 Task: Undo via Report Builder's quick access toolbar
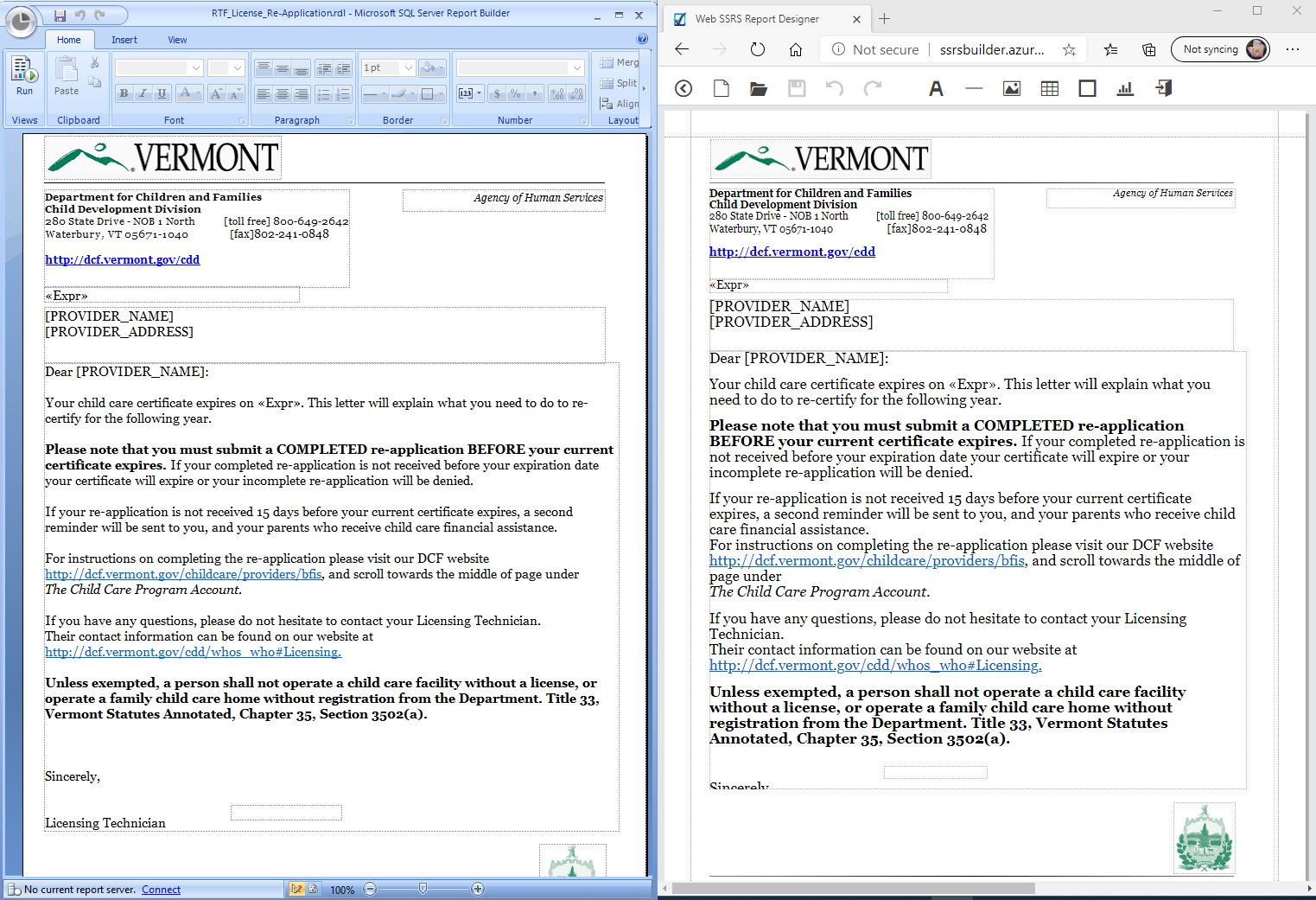point(80,16)
